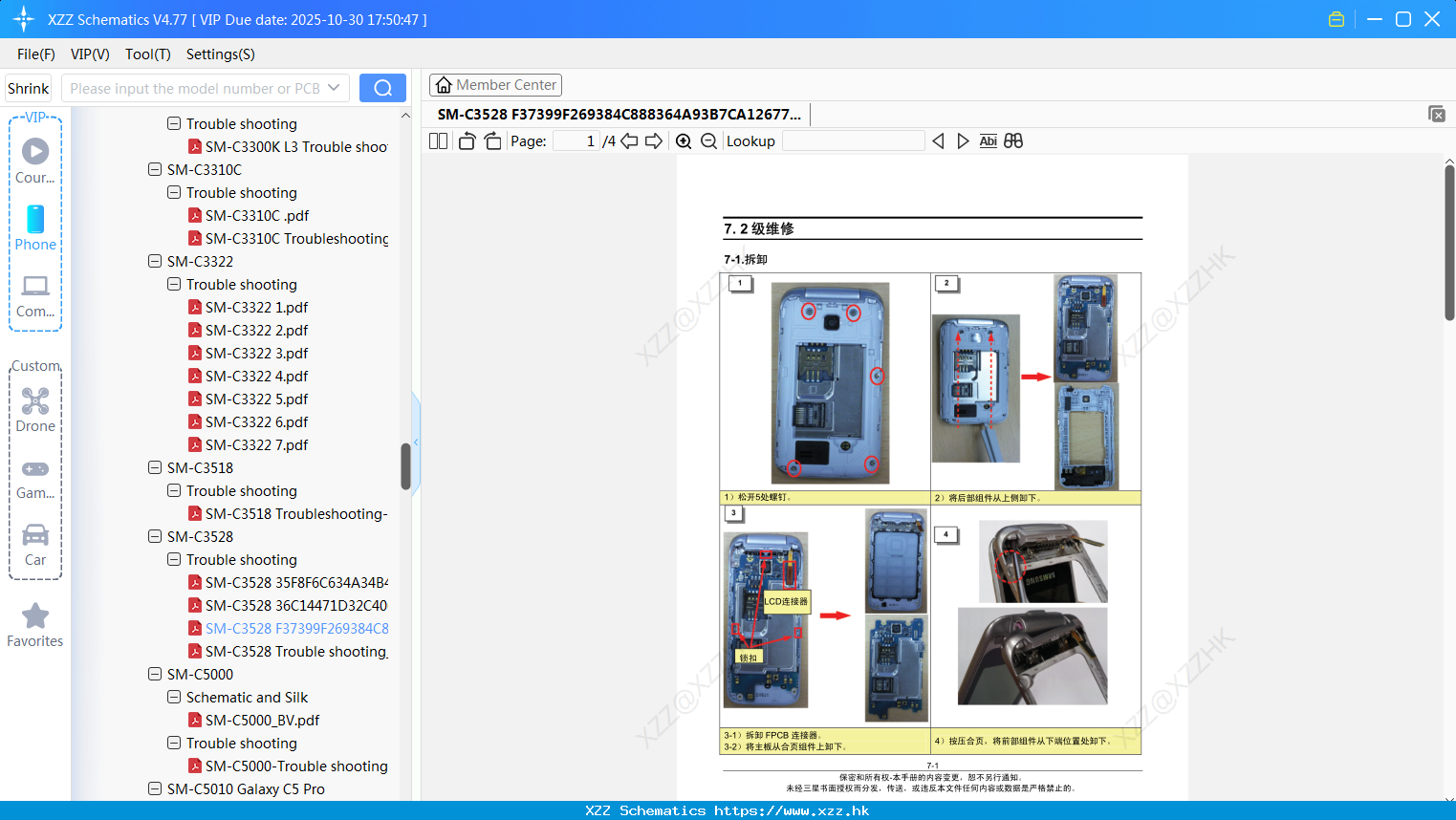Open the Tool(T) menu

point(148,54)
